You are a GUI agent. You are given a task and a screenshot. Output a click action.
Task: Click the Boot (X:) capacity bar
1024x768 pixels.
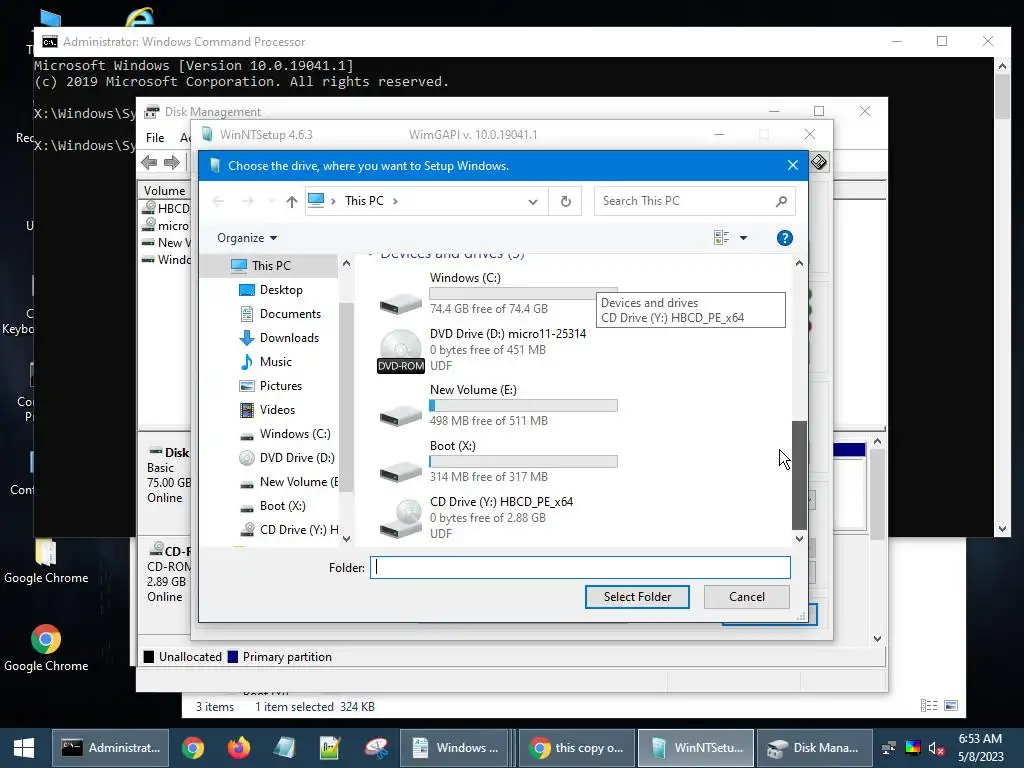point(523,462)
